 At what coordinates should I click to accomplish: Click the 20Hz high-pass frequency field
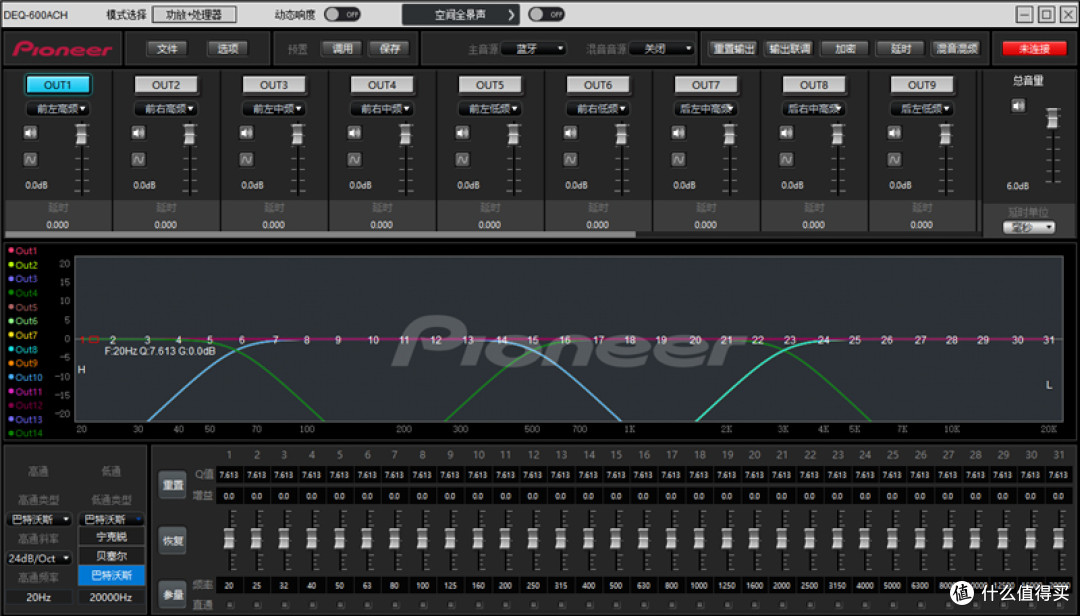click(39, 597)
